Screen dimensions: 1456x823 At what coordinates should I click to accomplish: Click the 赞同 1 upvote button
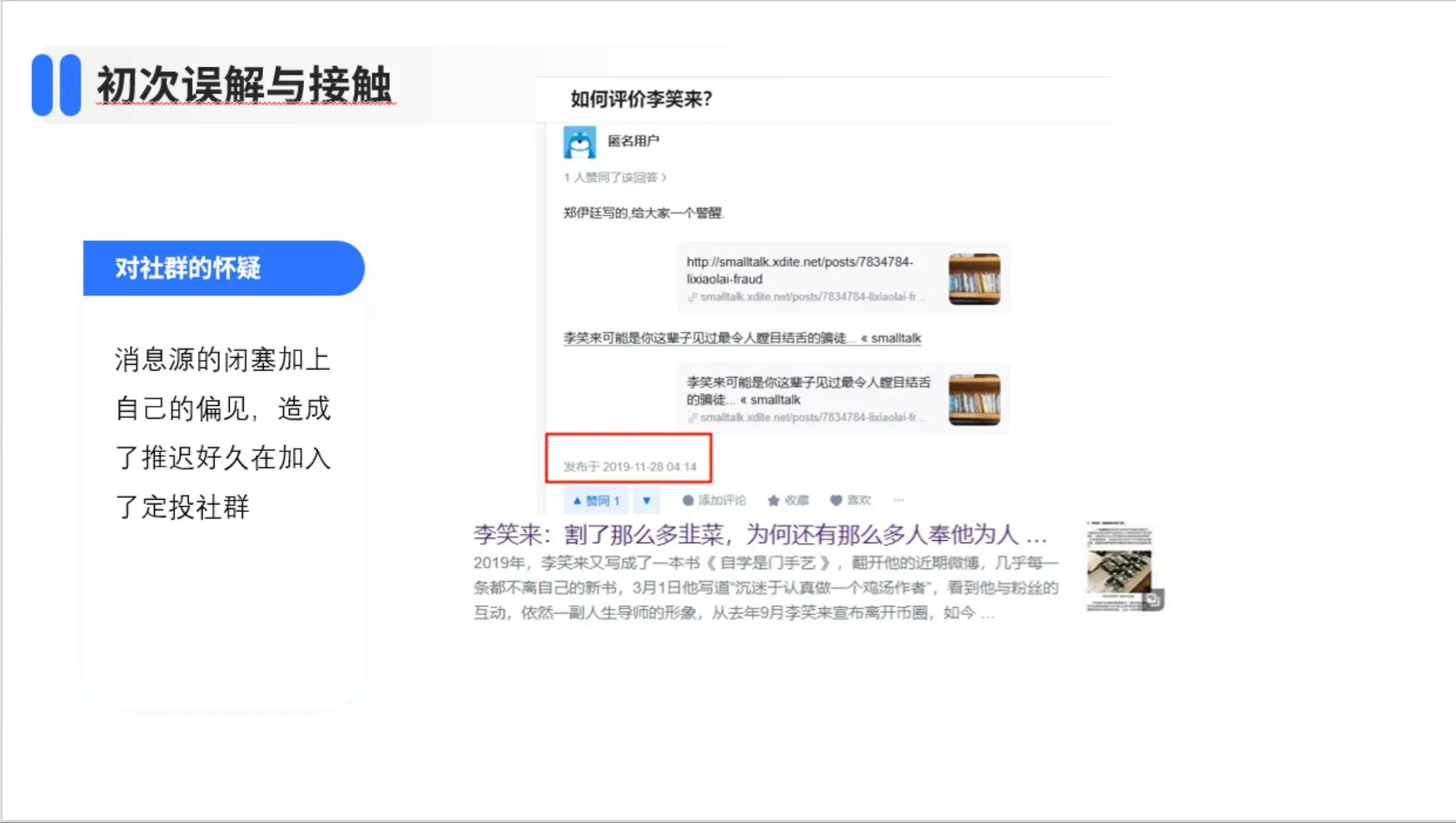[x=596, y=501]
